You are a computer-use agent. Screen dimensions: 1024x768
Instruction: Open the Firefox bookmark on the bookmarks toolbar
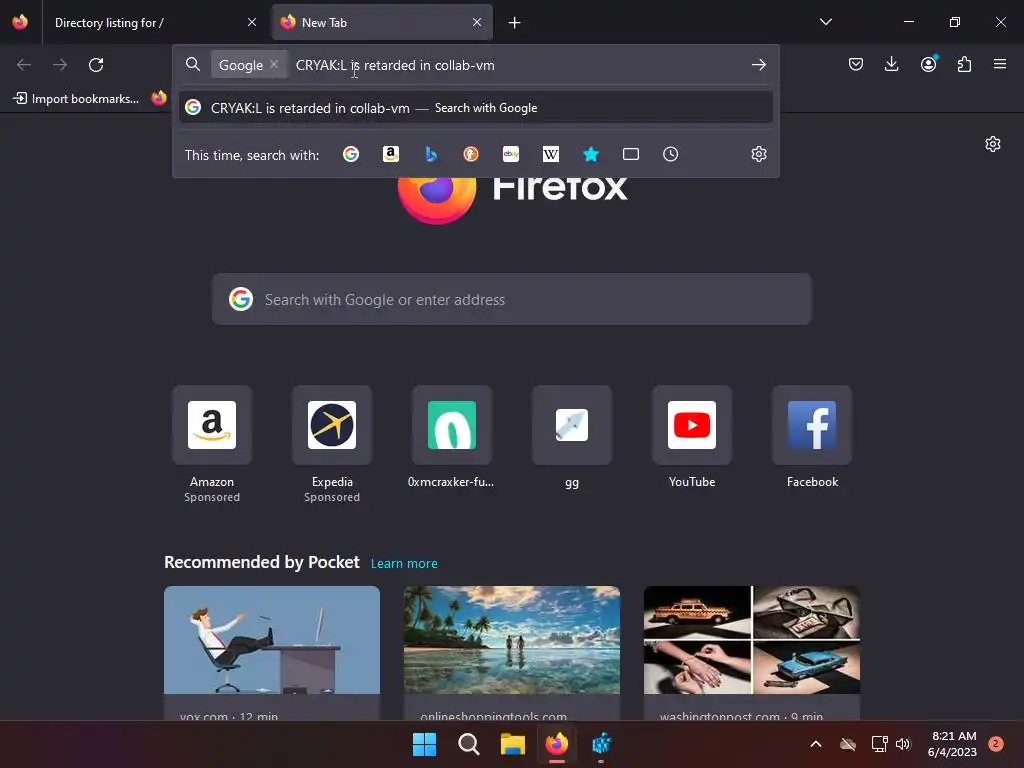[x=159, y=98]
